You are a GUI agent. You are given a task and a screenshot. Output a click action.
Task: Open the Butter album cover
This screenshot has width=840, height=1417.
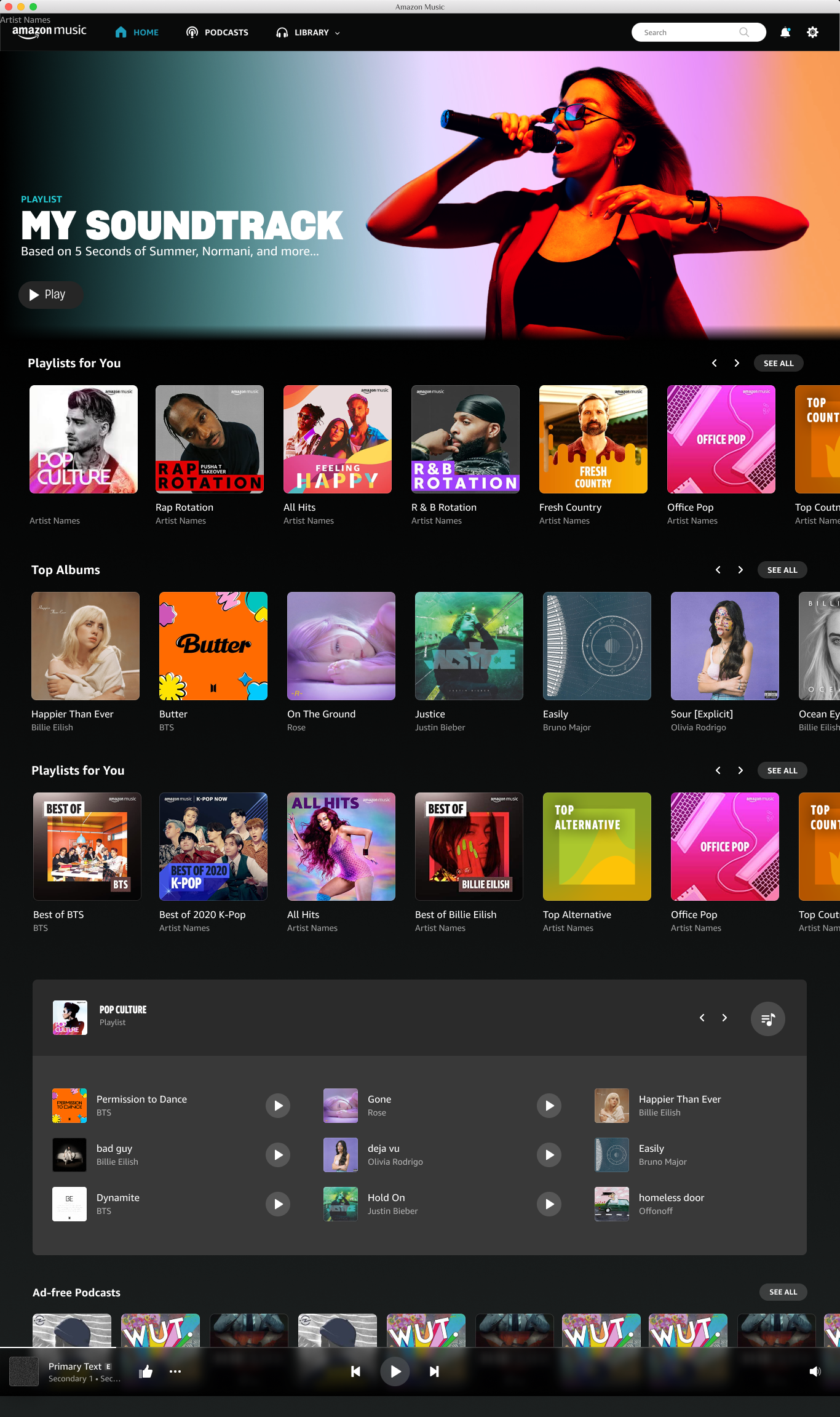coord(213,646)
